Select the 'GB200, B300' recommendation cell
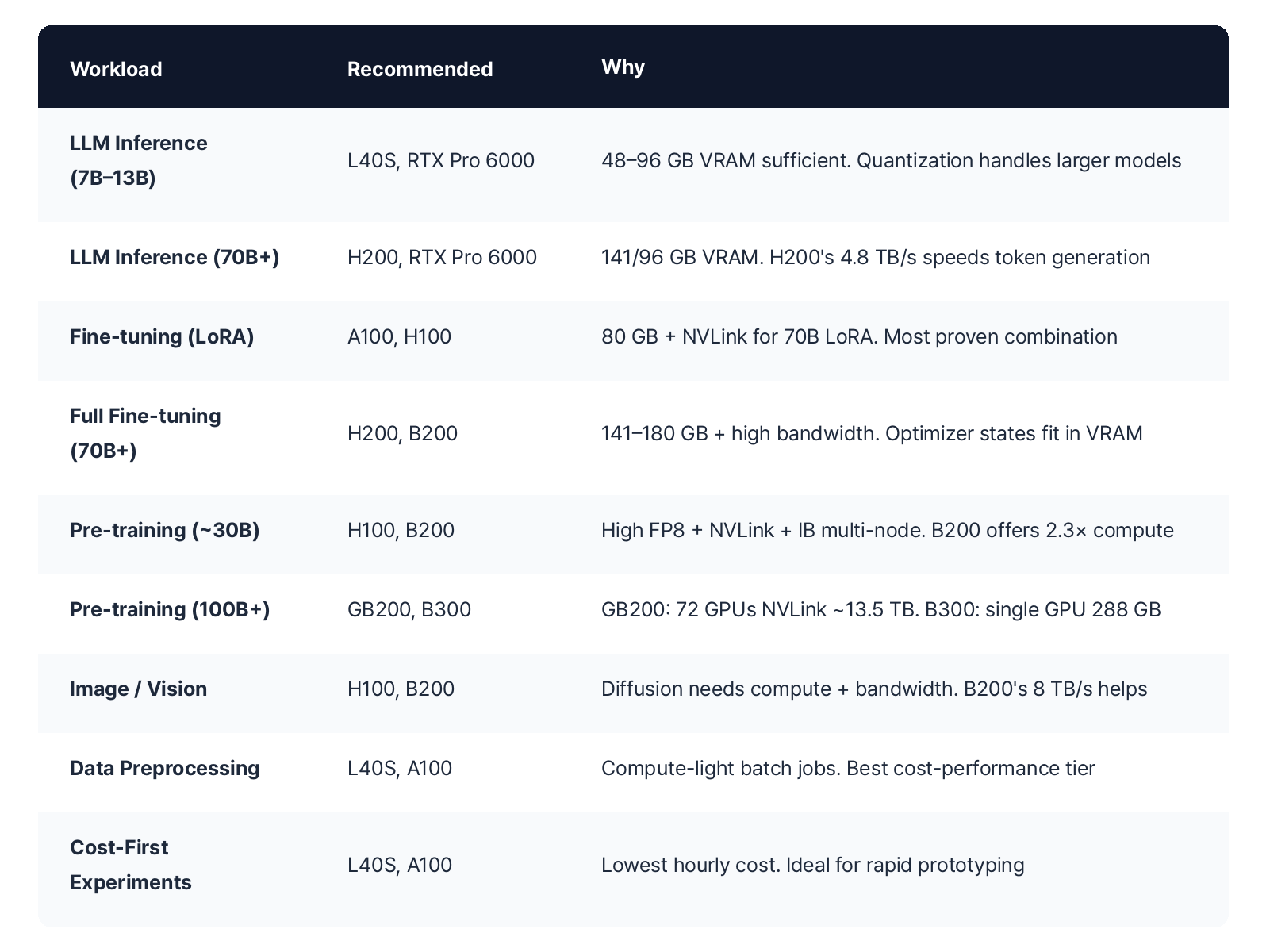 (x=409, y=609)
